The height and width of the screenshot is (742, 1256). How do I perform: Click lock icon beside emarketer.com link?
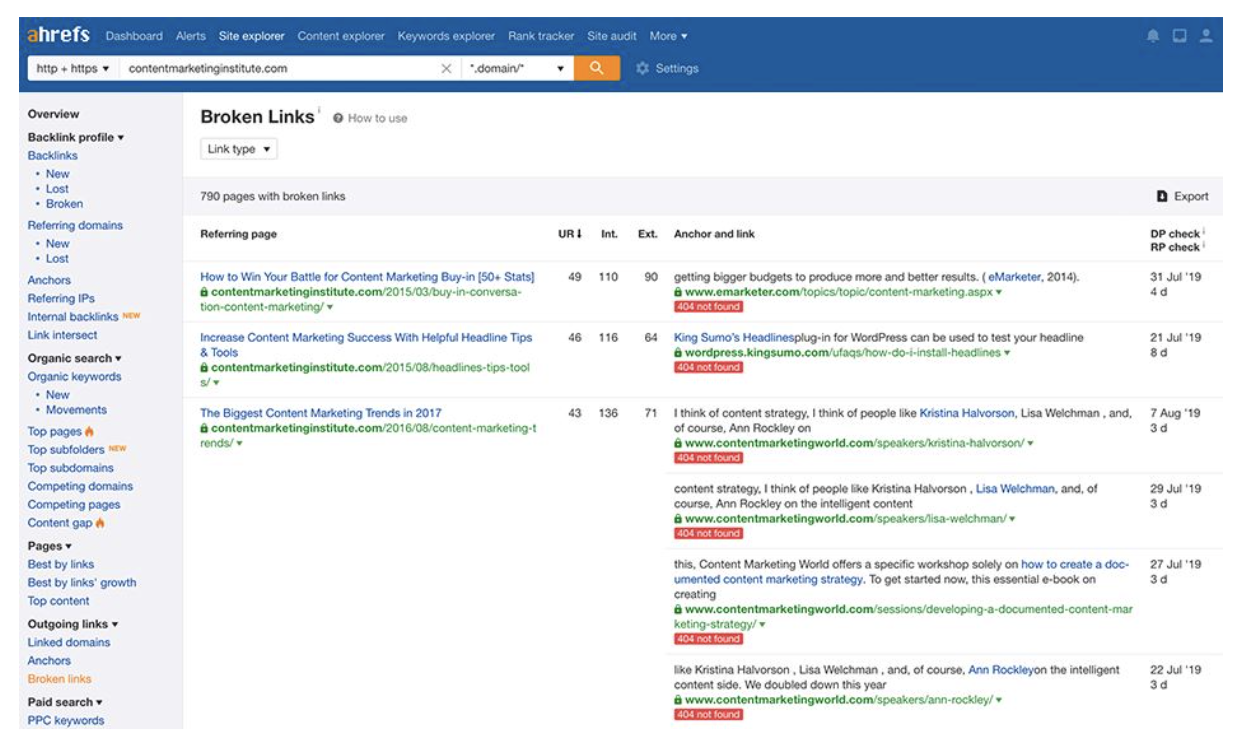[678, 292]
